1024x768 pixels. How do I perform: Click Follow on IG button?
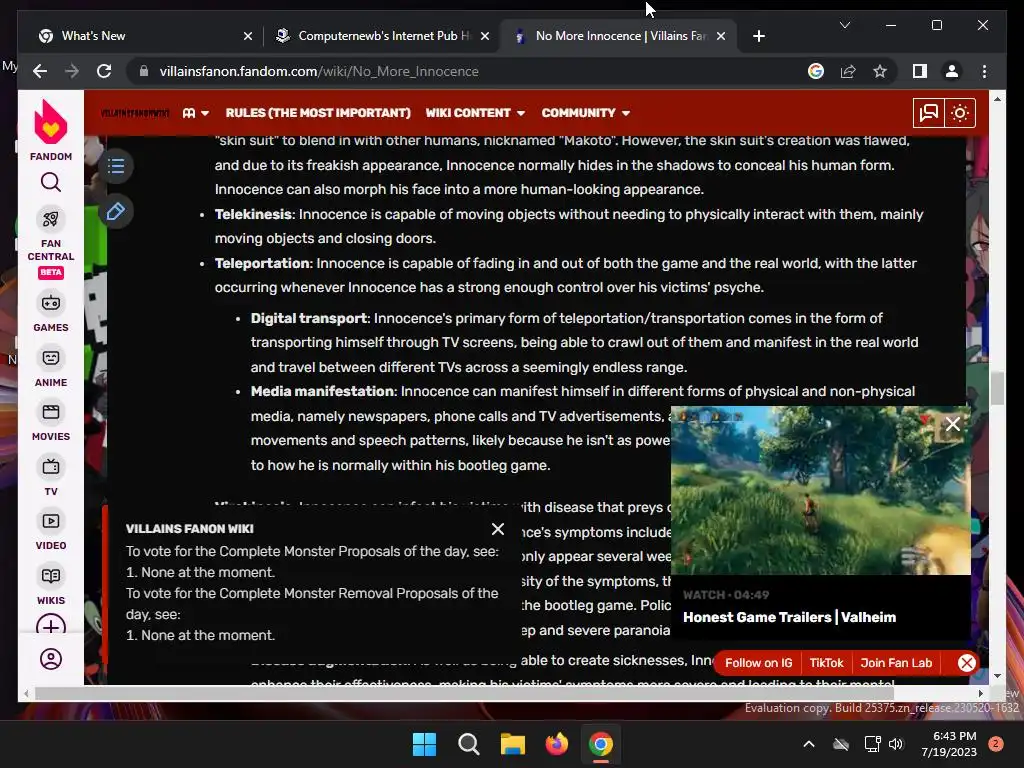(759, 663)
